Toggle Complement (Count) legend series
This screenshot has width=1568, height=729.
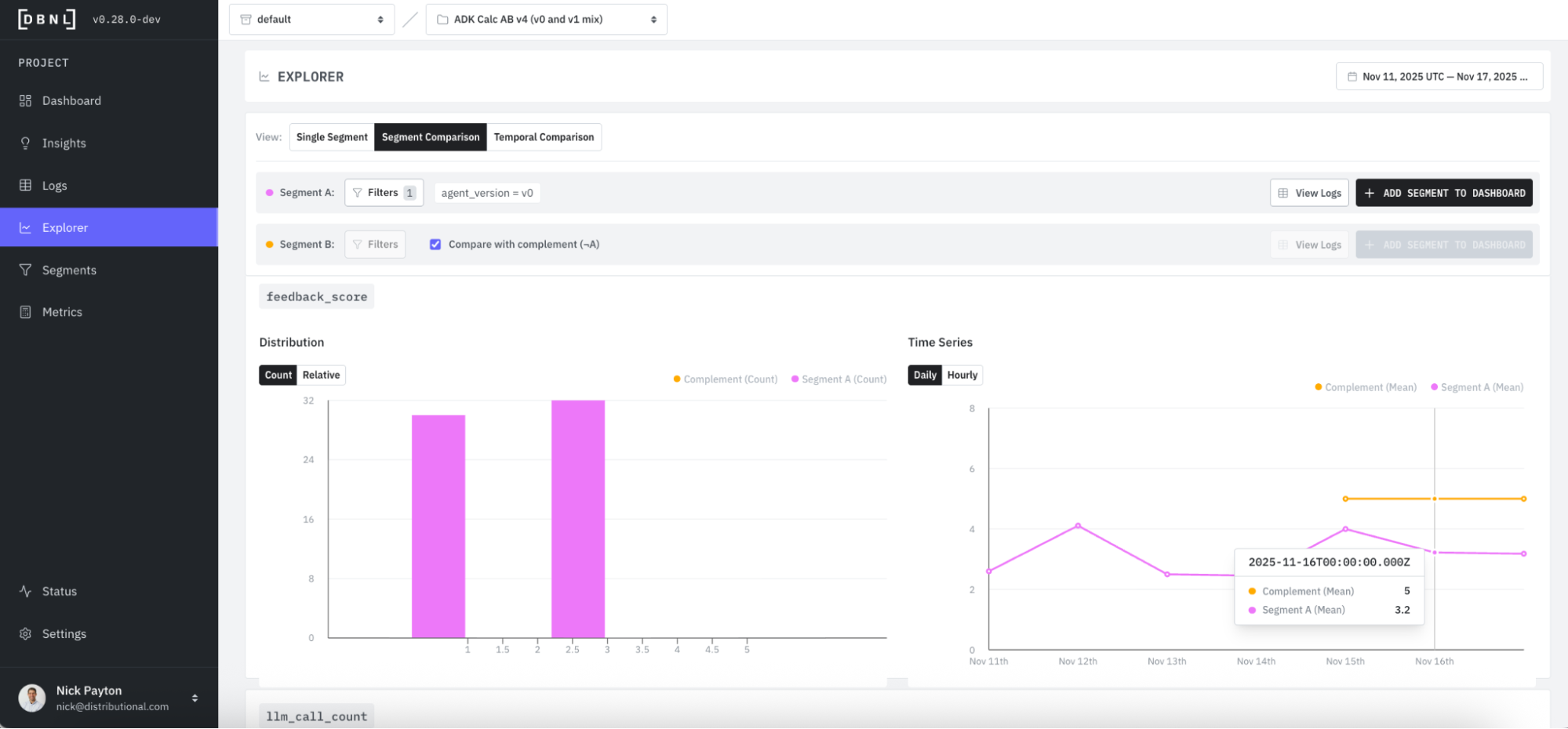[x=726, y=379]
